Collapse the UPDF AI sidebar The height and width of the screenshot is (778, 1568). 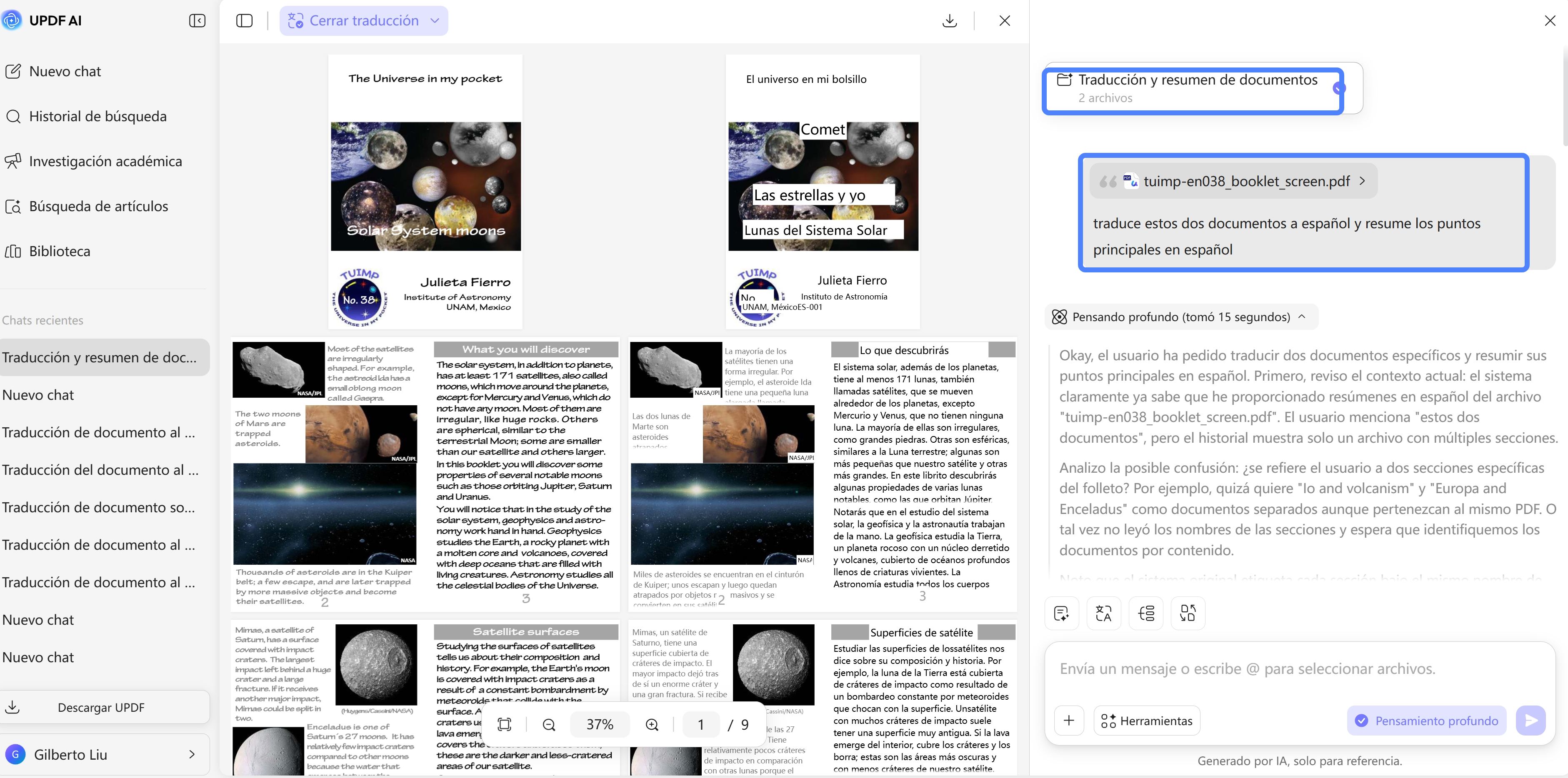point(197,21)
